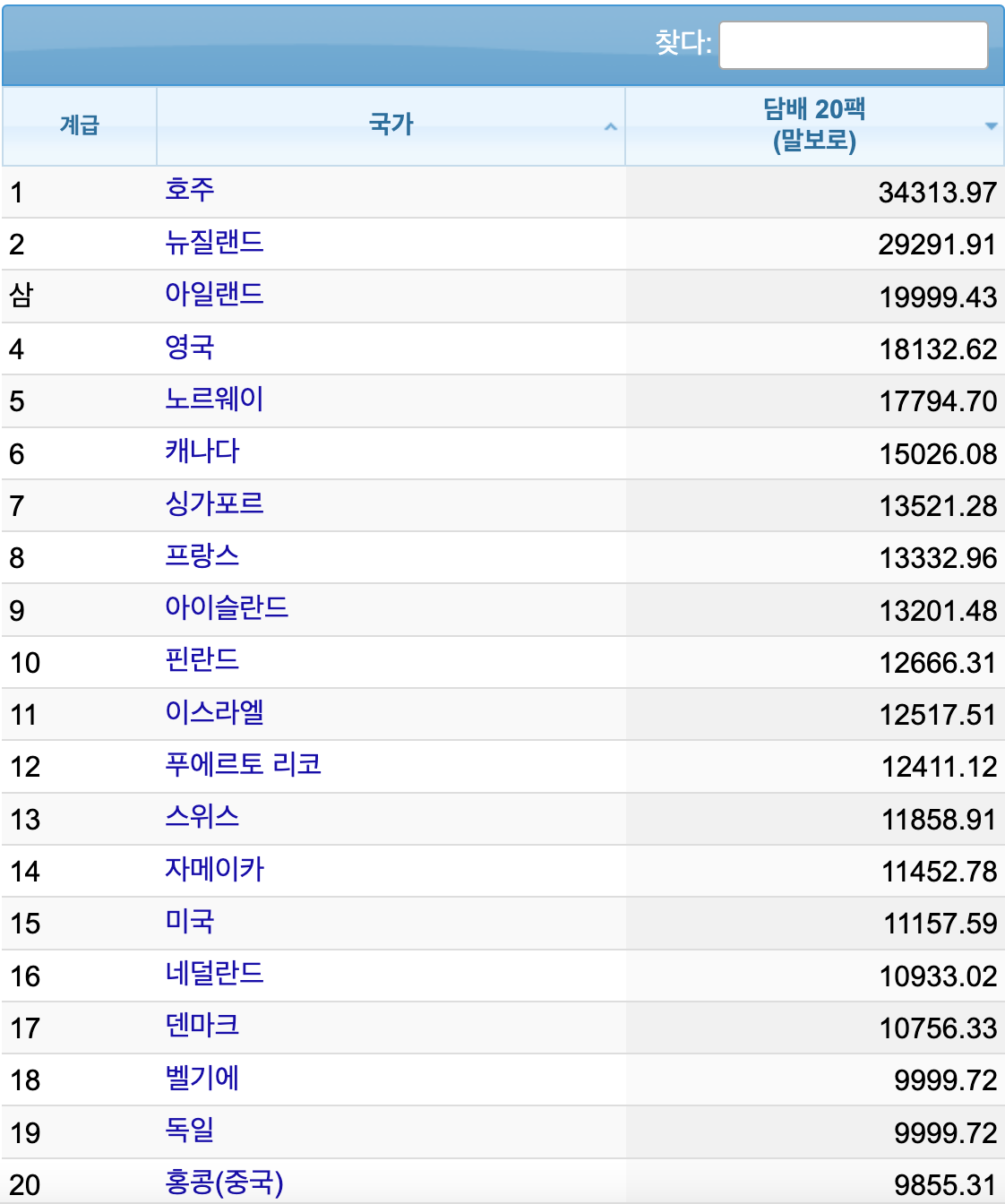Open the 영국 country link
This screenshot has width=1005, height=1204.
pos(190,347)
